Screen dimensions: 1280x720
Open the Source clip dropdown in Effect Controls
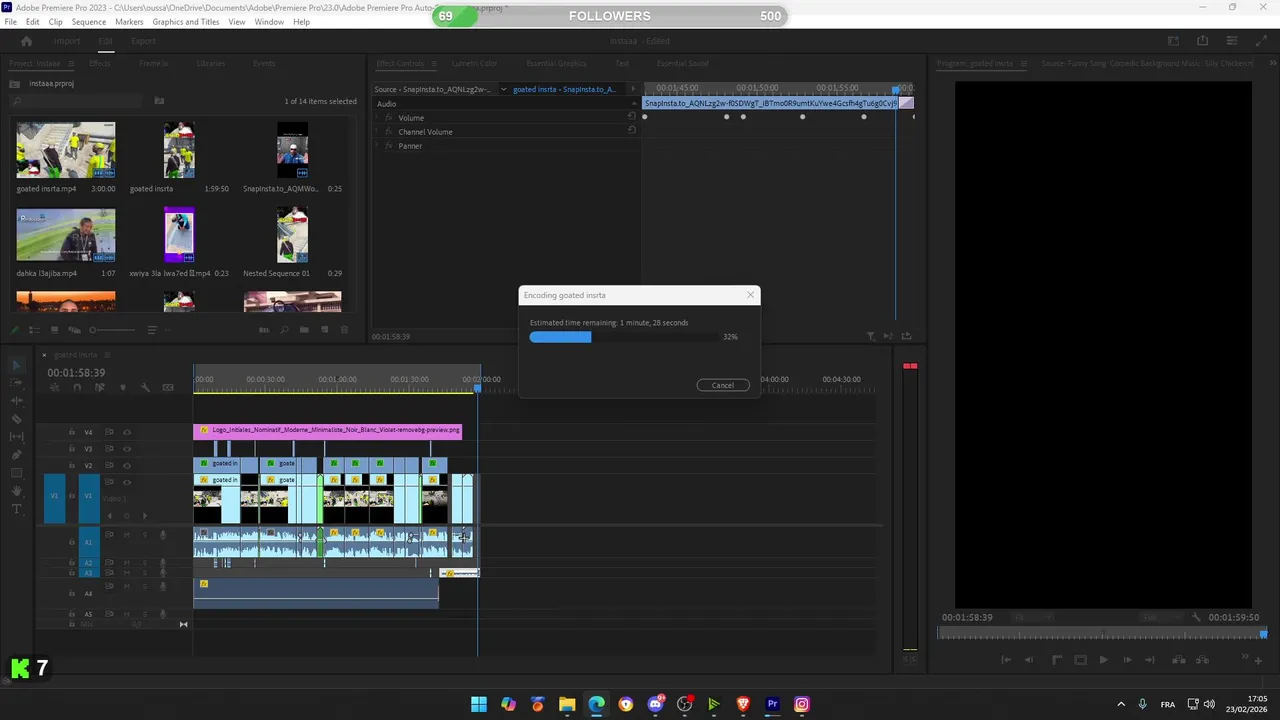[503, 89]
